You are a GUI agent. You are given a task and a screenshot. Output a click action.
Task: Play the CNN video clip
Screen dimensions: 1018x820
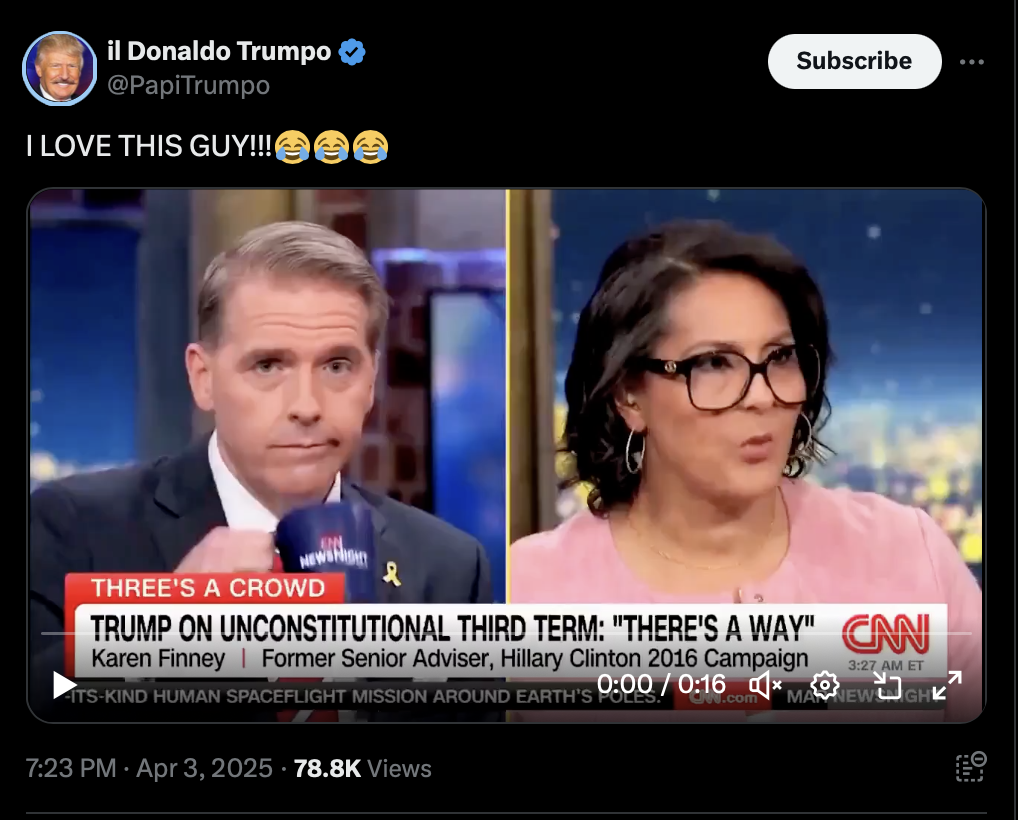coord(64,685)
